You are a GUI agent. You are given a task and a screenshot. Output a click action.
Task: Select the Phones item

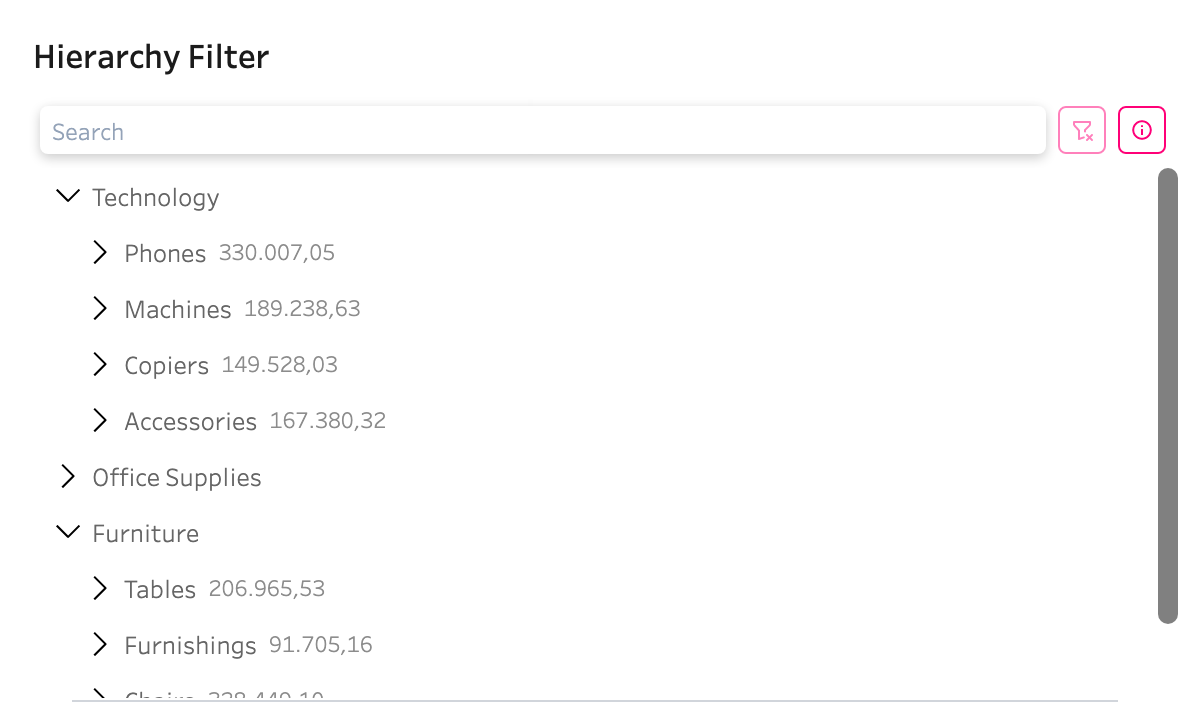165,254
